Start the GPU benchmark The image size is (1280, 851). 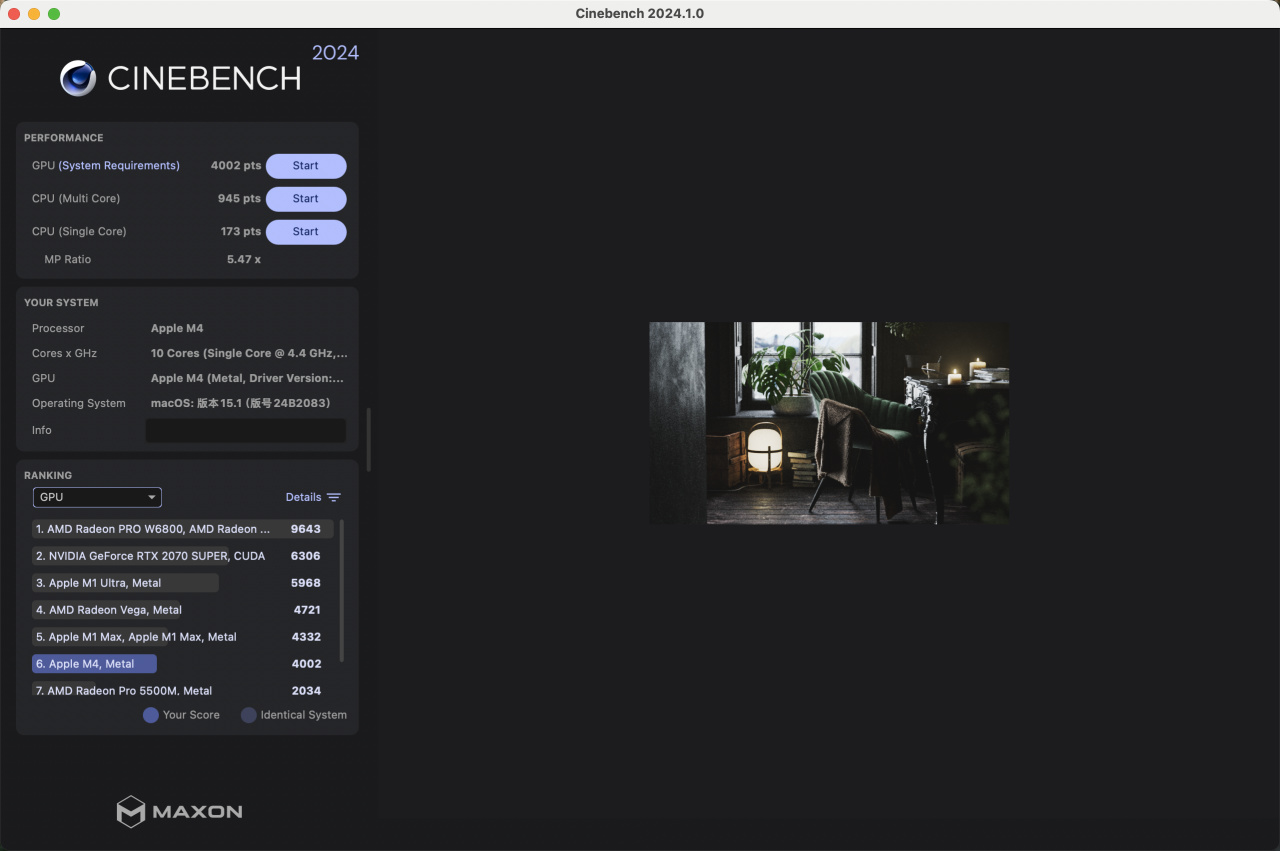(x=306, y=166)
